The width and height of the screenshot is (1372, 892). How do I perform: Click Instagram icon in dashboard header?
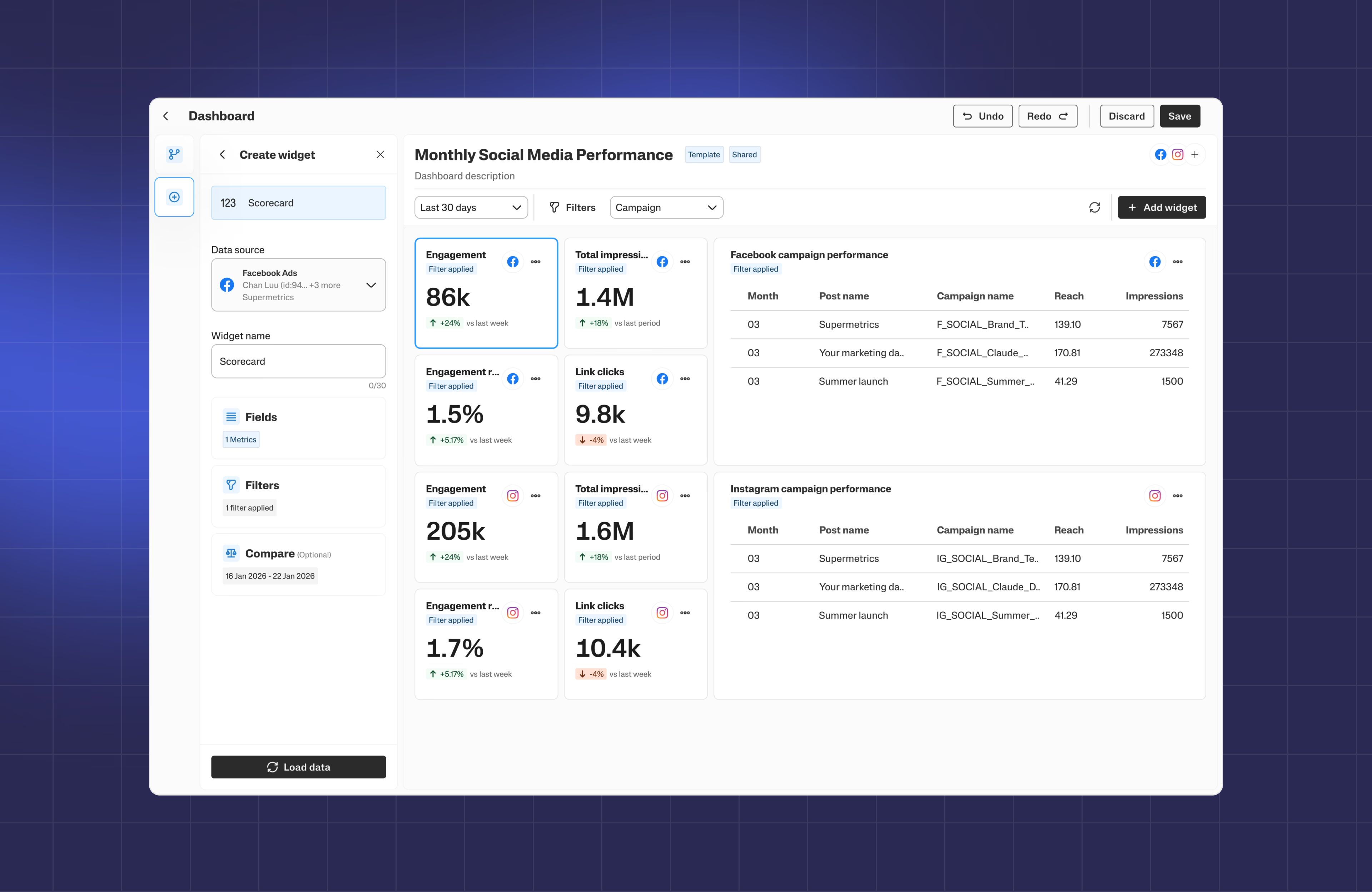(x=1178, y=154)
